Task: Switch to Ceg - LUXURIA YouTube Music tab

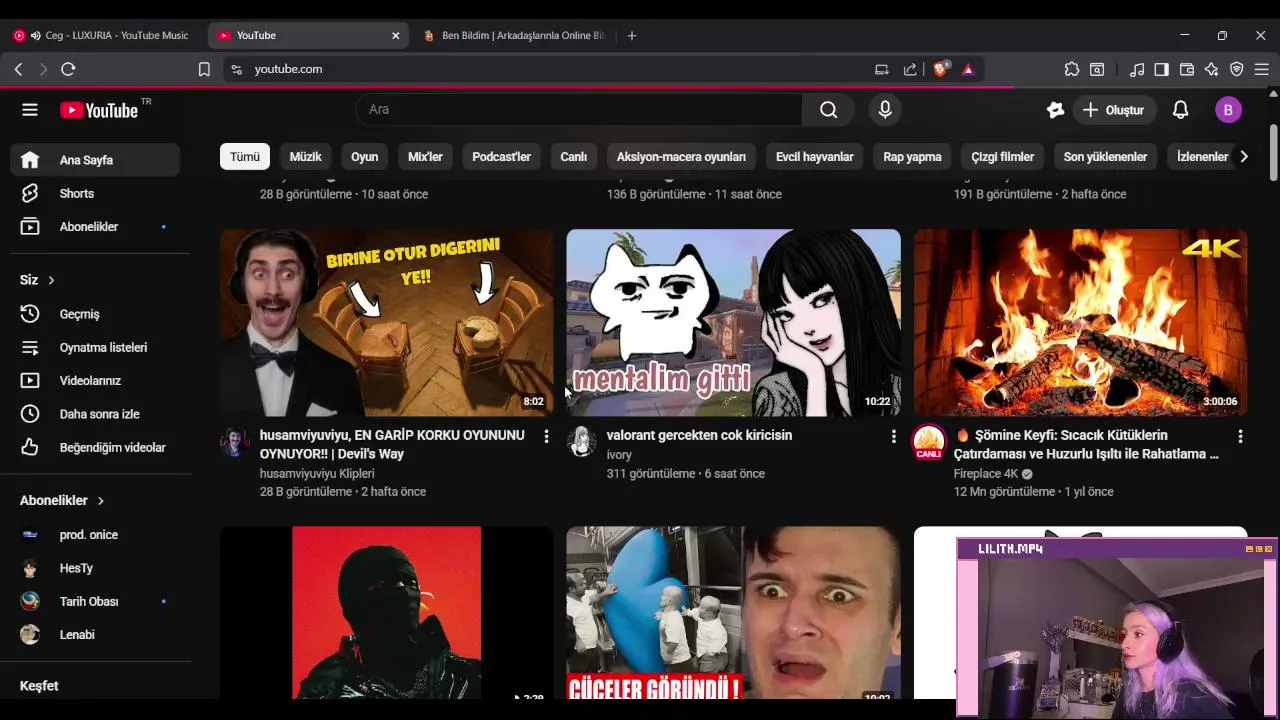Action: pyautogui.click(x=104, y=35)
